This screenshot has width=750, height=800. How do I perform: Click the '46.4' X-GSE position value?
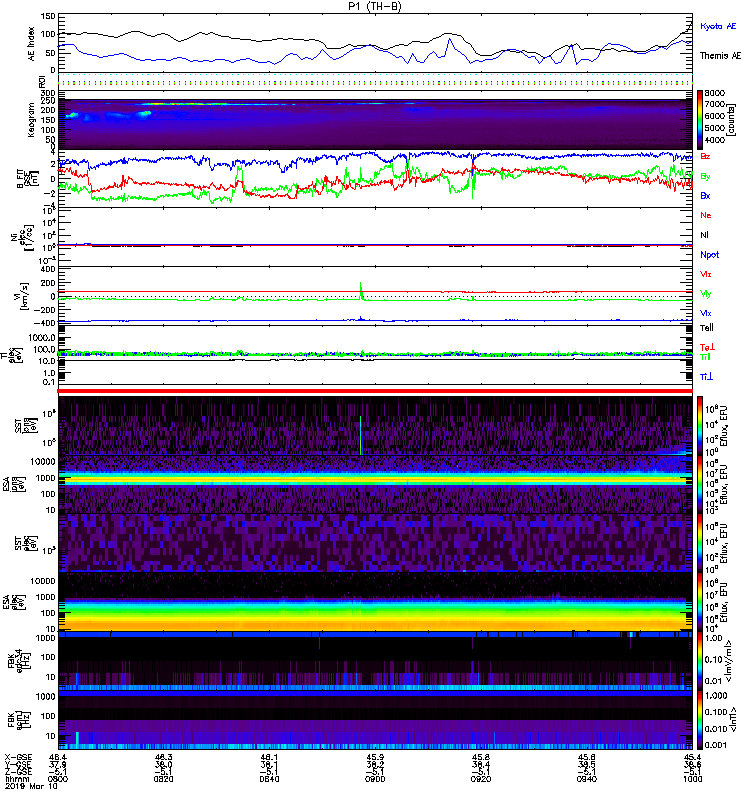pos(58,758)
